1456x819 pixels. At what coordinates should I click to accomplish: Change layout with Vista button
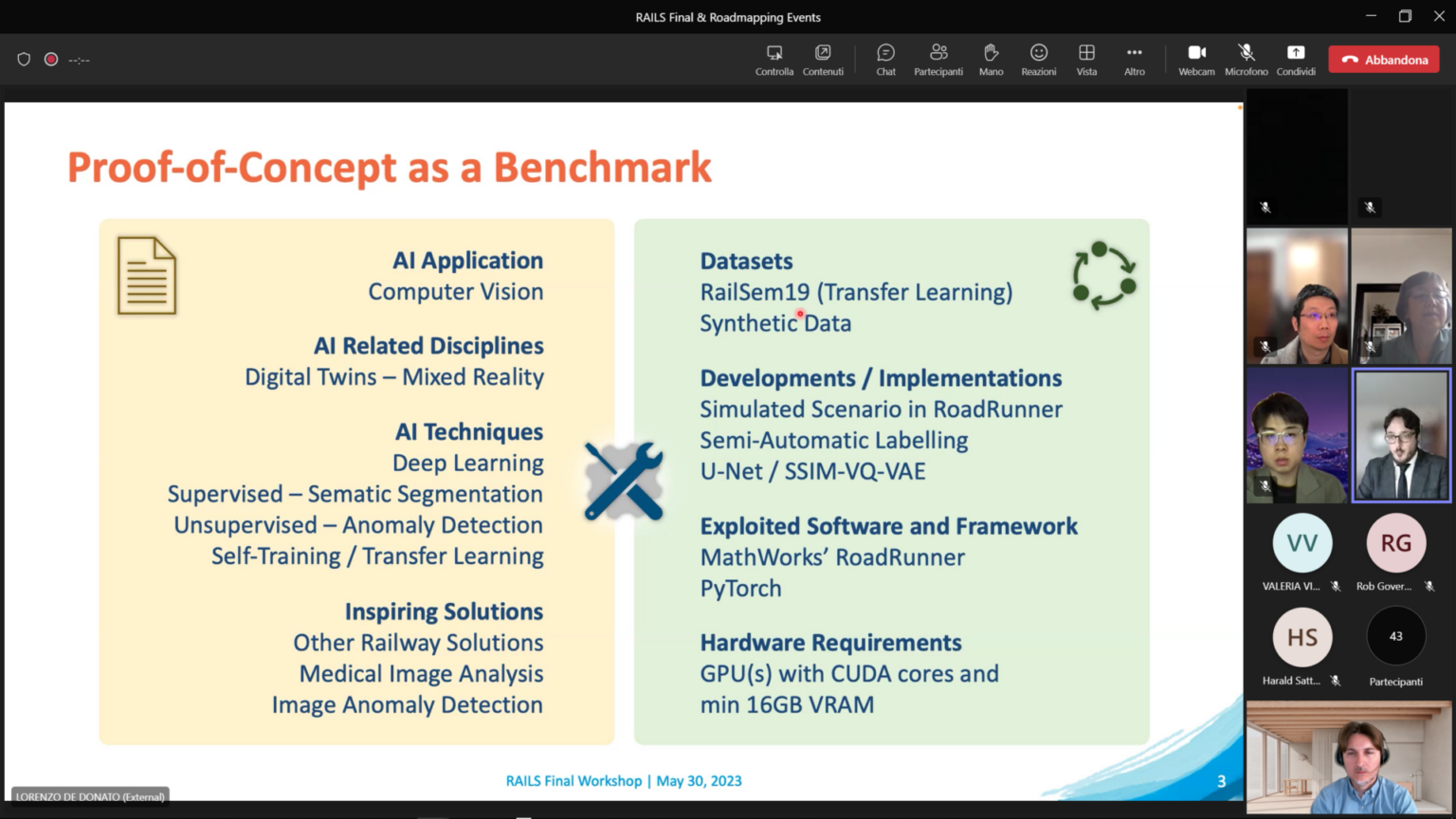click(x=1086, y=59)
